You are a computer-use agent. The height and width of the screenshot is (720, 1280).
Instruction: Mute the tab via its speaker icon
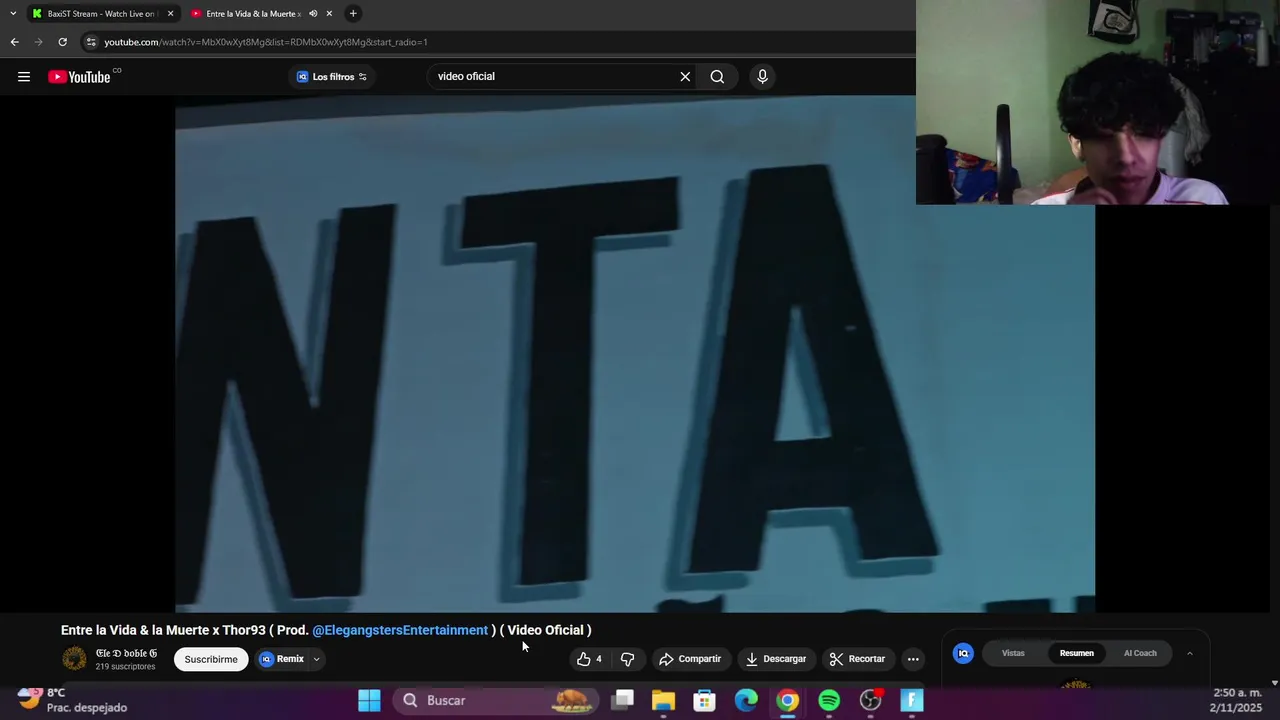point(313,14)
